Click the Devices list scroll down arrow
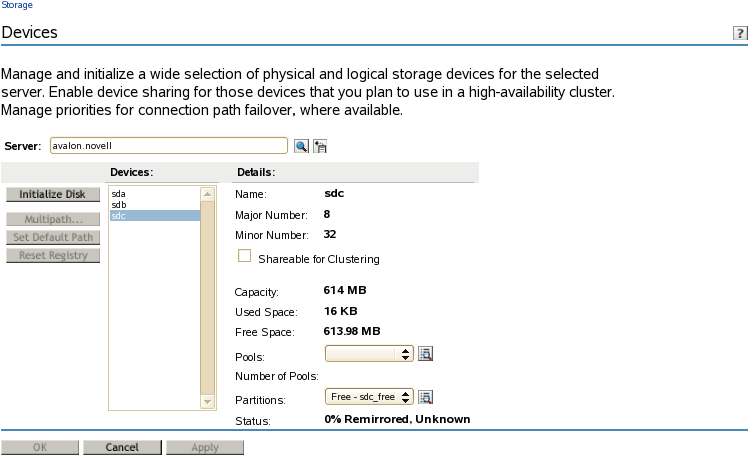The width and height of the screenshot is (749, 457). click(208, 401)
